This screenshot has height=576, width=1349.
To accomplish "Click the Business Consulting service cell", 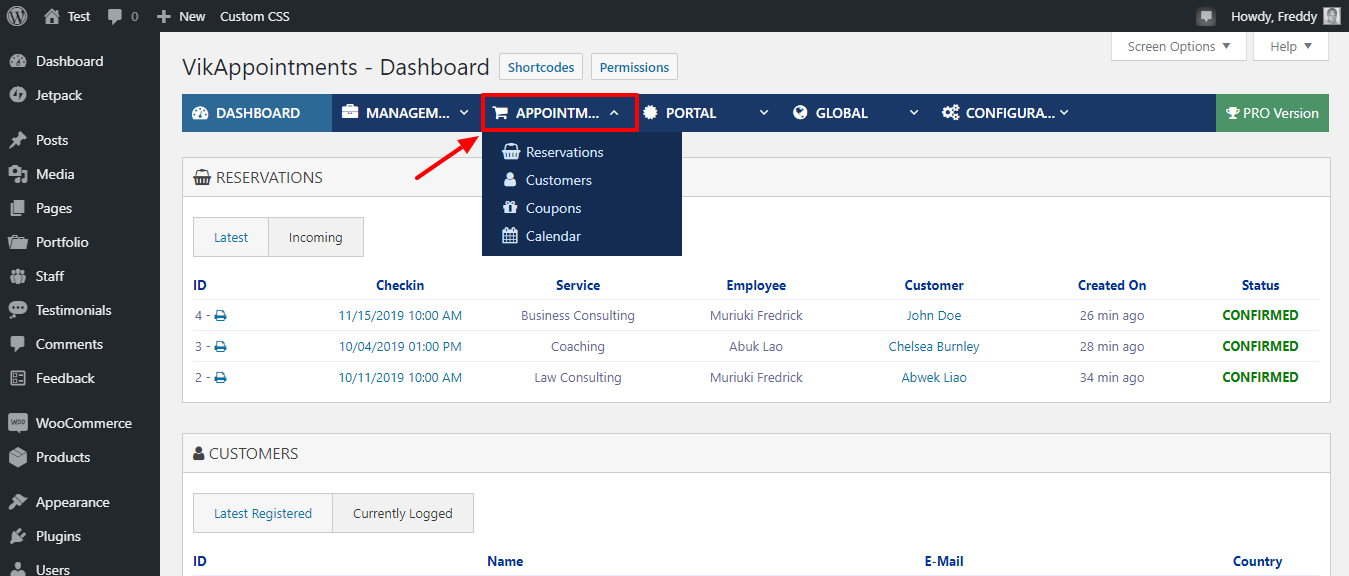I will pyautogui.click(x=578, y=316).
